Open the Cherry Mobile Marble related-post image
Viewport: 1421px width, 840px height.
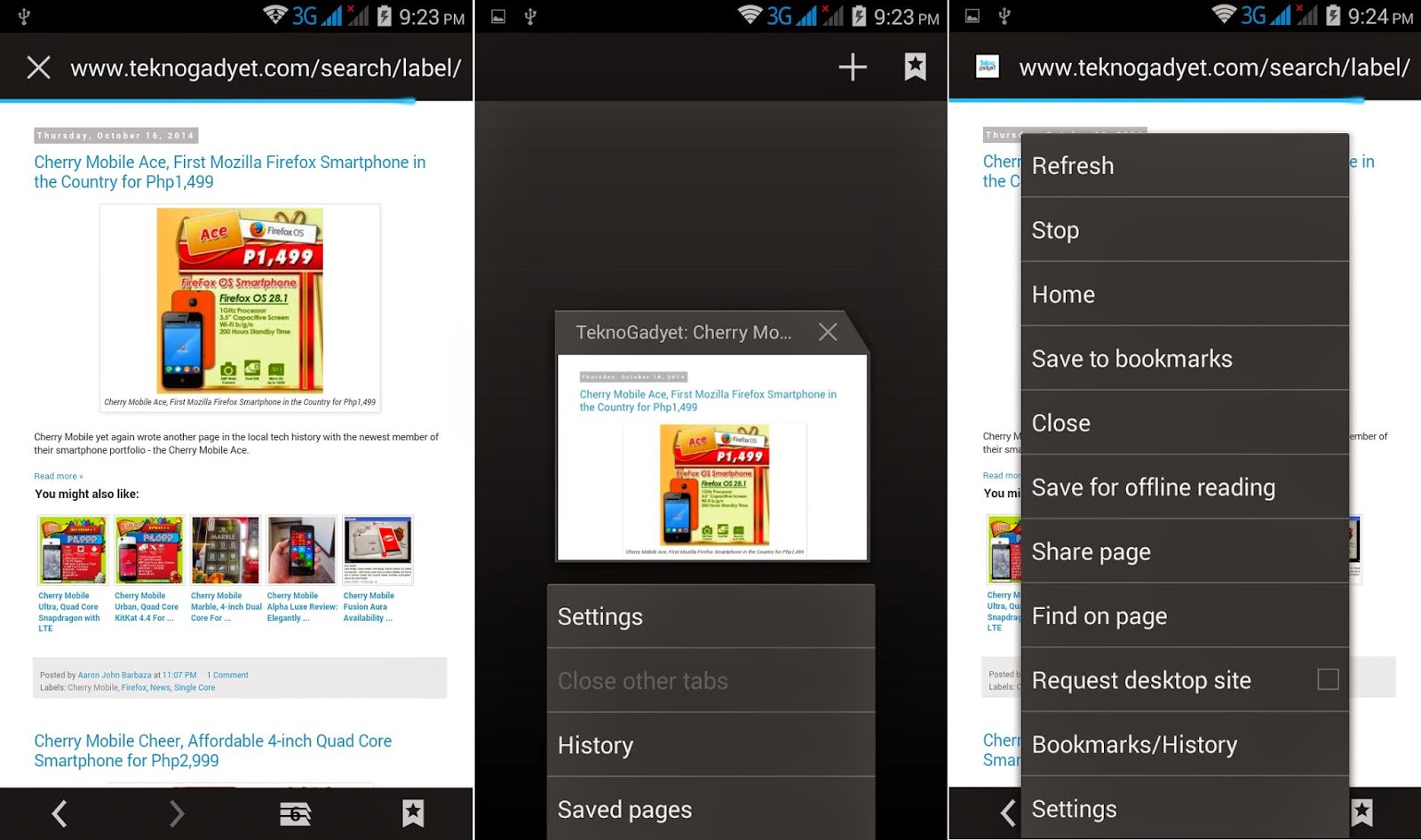[226, 550]
